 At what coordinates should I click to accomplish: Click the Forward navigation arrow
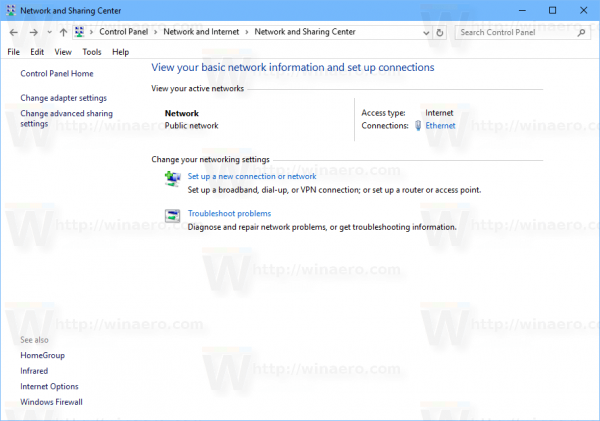click(34, 33)
